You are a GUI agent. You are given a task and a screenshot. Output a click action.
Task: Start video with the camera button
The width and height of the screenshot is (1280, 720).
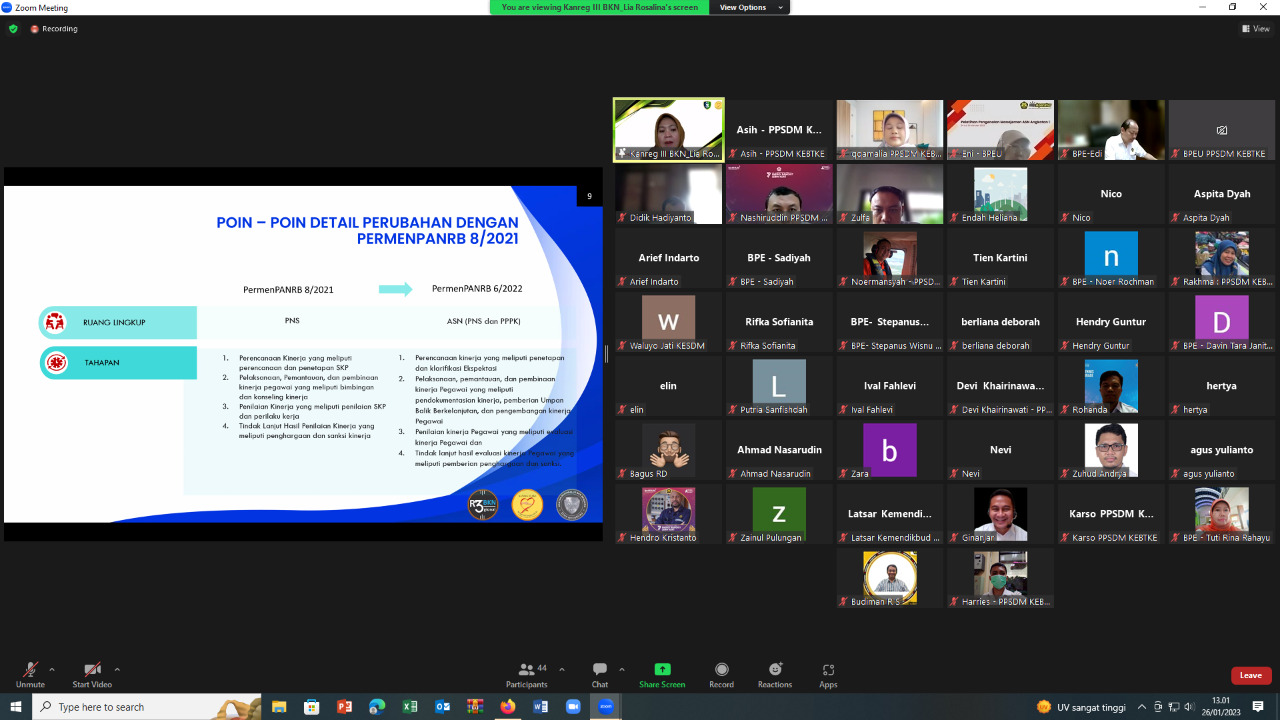[92, 670]
